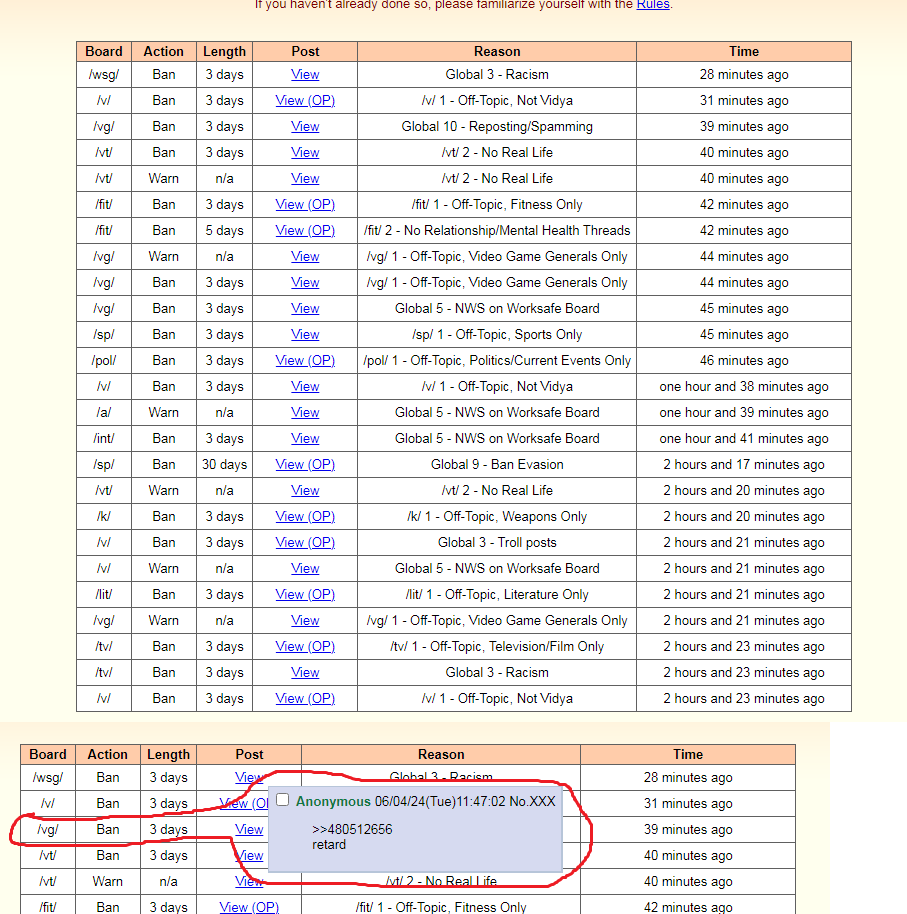Click the Reason column header in the upper table
This screenshot has width=907, height=914.
[x=497, y=51]
